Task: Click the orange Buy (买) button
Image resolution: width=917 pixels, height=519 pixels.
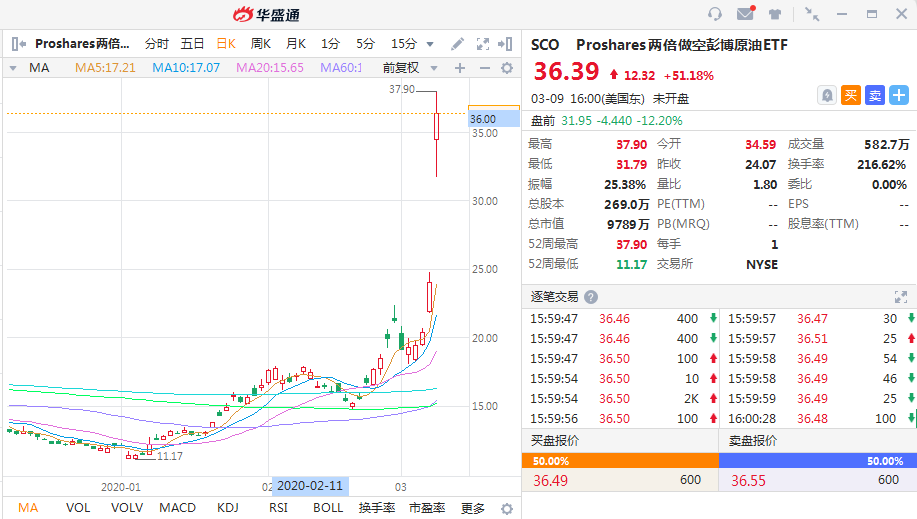Action: click(851, 95)
